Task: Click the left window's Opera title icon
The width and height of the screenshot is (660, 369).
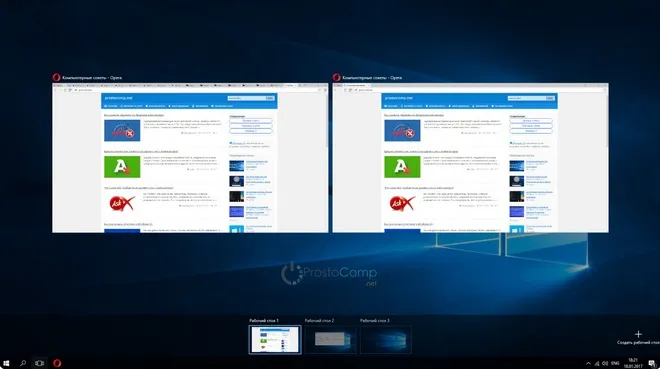Action: pyautogui.click(x=56, y=77)
